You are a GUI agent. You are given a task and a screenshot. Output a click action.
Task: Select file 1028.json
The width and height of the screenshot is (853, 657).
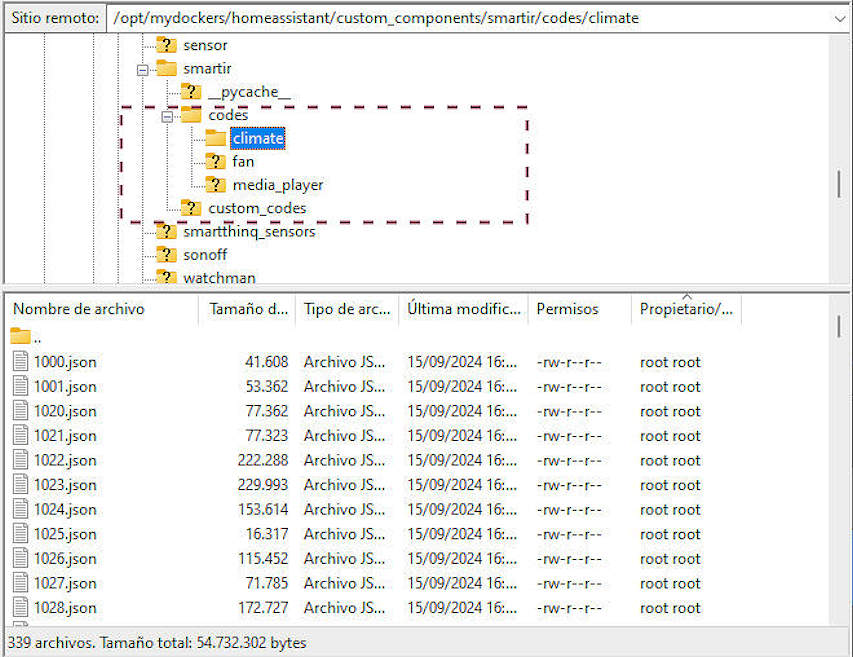pyautogui.click(x=65, y=608)
